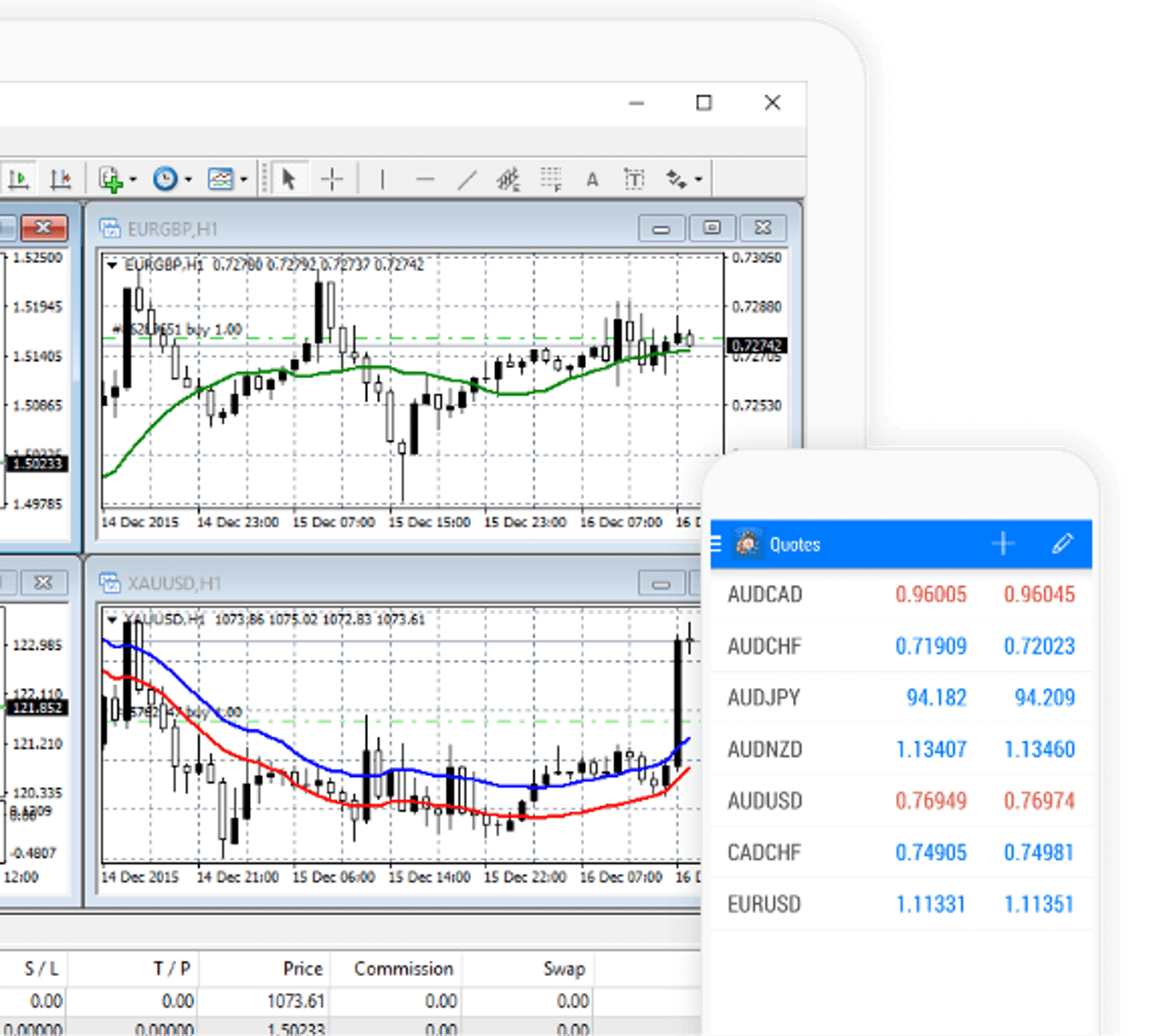1163x1036 pixels.
Task: Select the trendline drawing tool
Action: [x=467, y=179]
